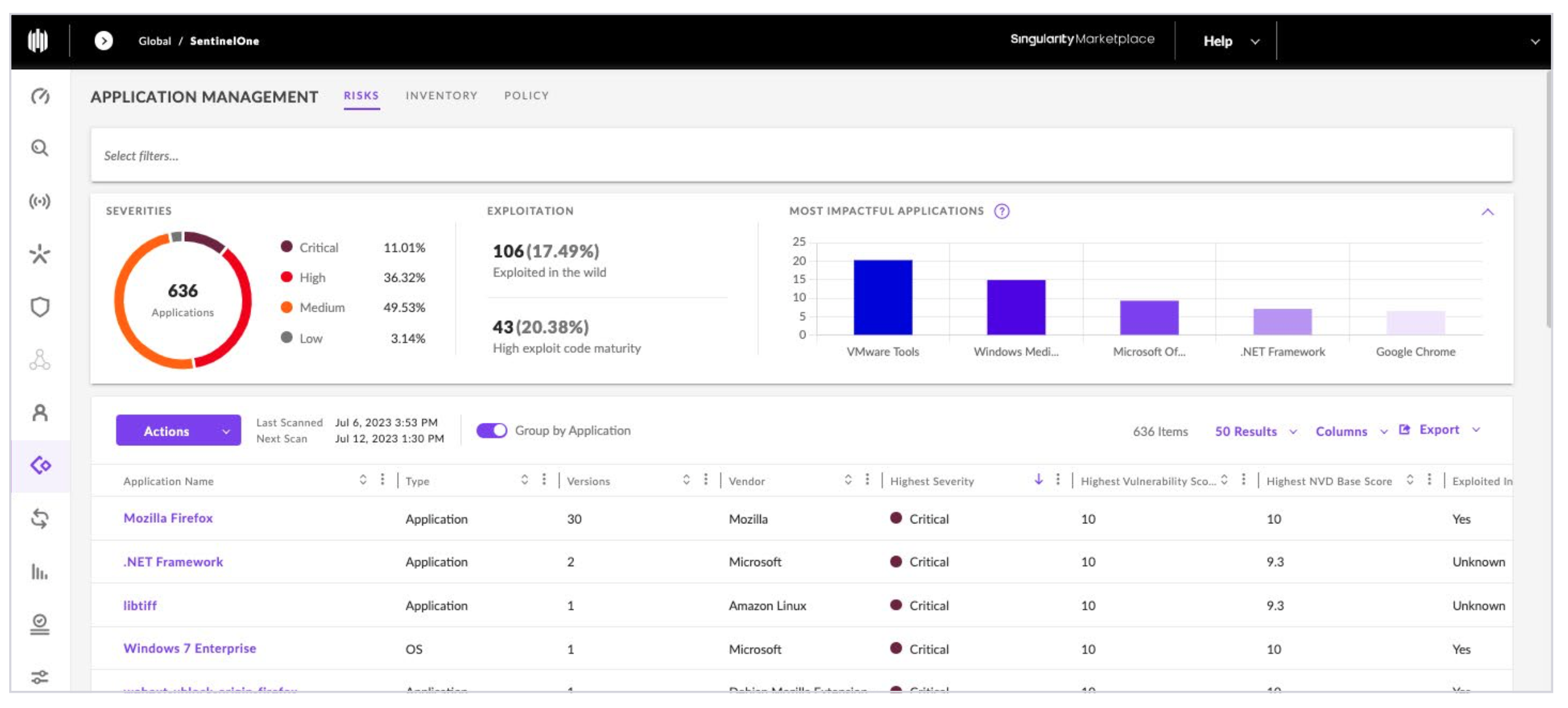The image size is (1568, 708).
Task: Open the sliders settings sidebar icon
Action: click(40, 677)
